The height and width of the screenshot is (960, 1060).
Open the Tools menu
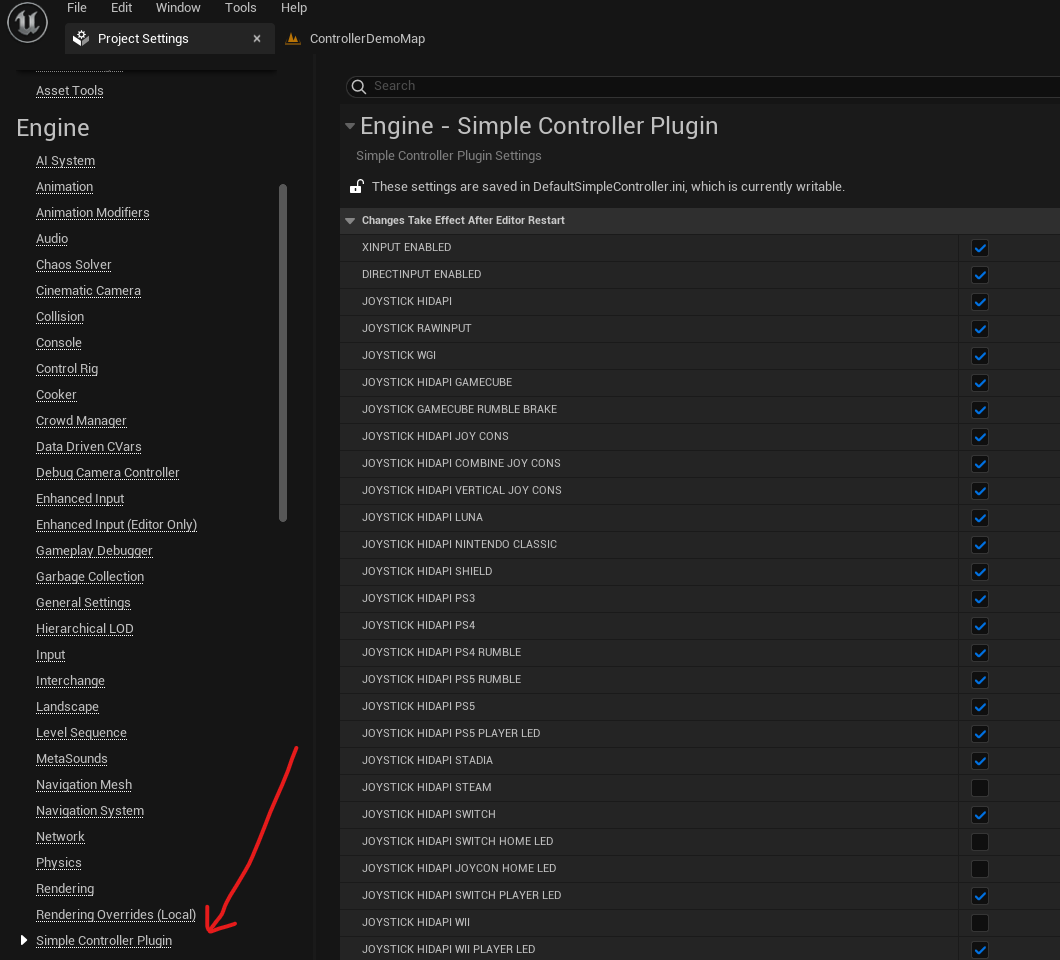pyautogui.click(x=240, y=8)
